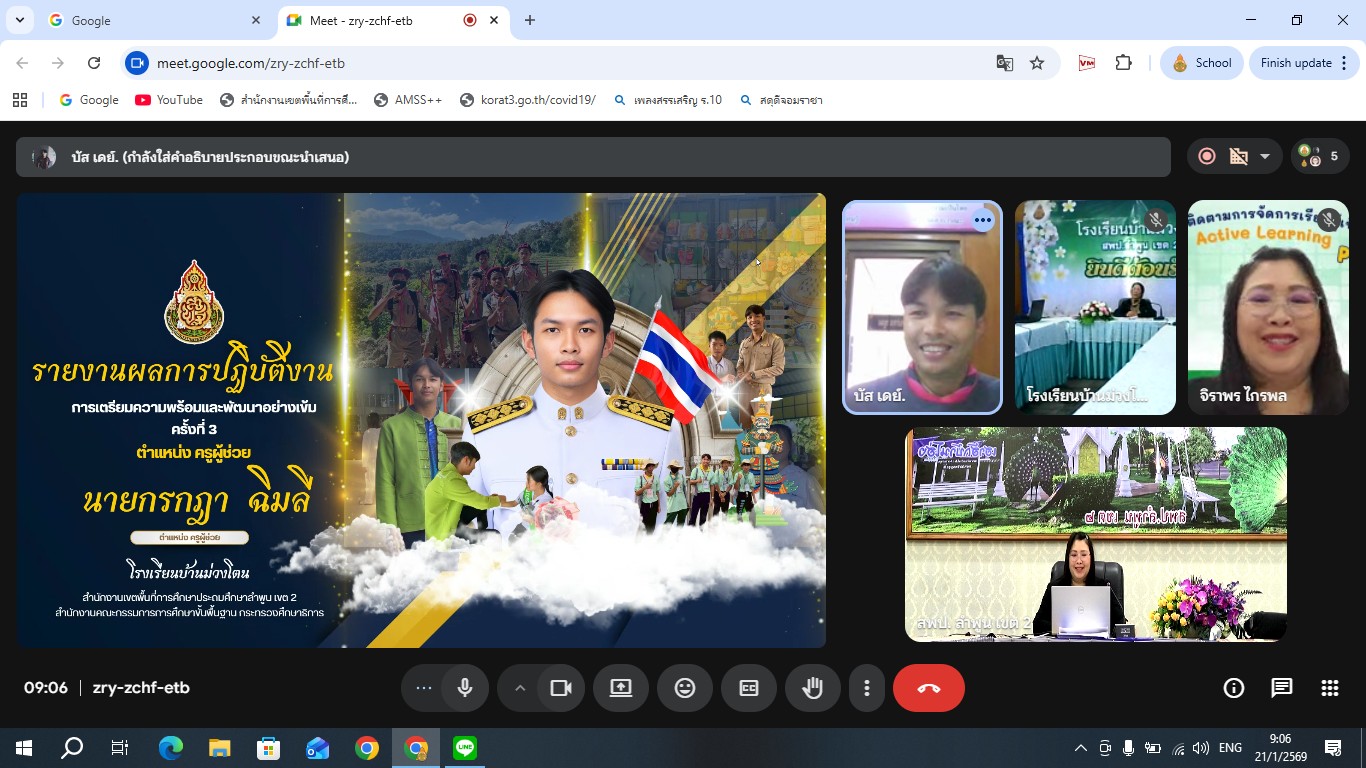Screen dimensions: 1366x768
Task: Expand video settings with the chevron arrow
Action: [519, 688]
